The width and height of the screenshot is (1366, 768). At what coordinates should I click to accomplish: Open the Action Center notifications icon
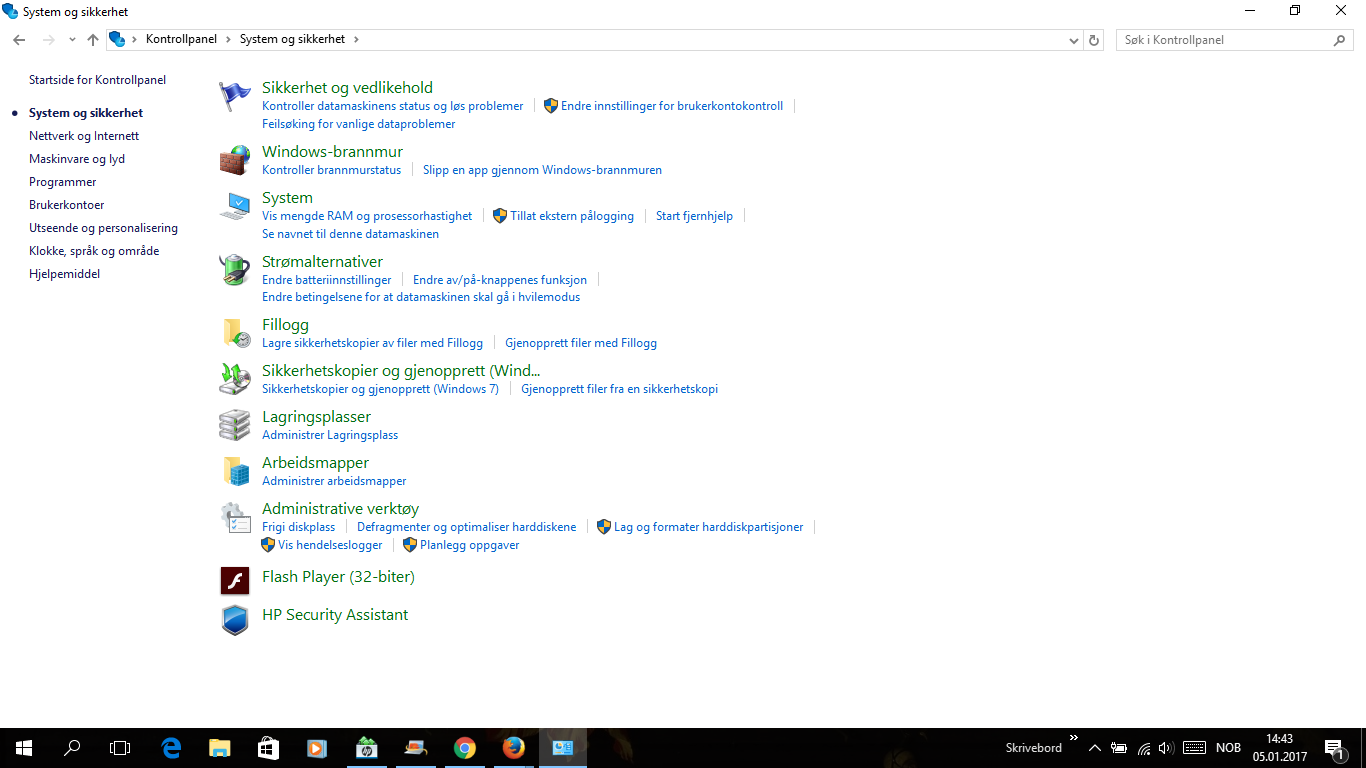pyautogui.click(x=1334, y=748)
